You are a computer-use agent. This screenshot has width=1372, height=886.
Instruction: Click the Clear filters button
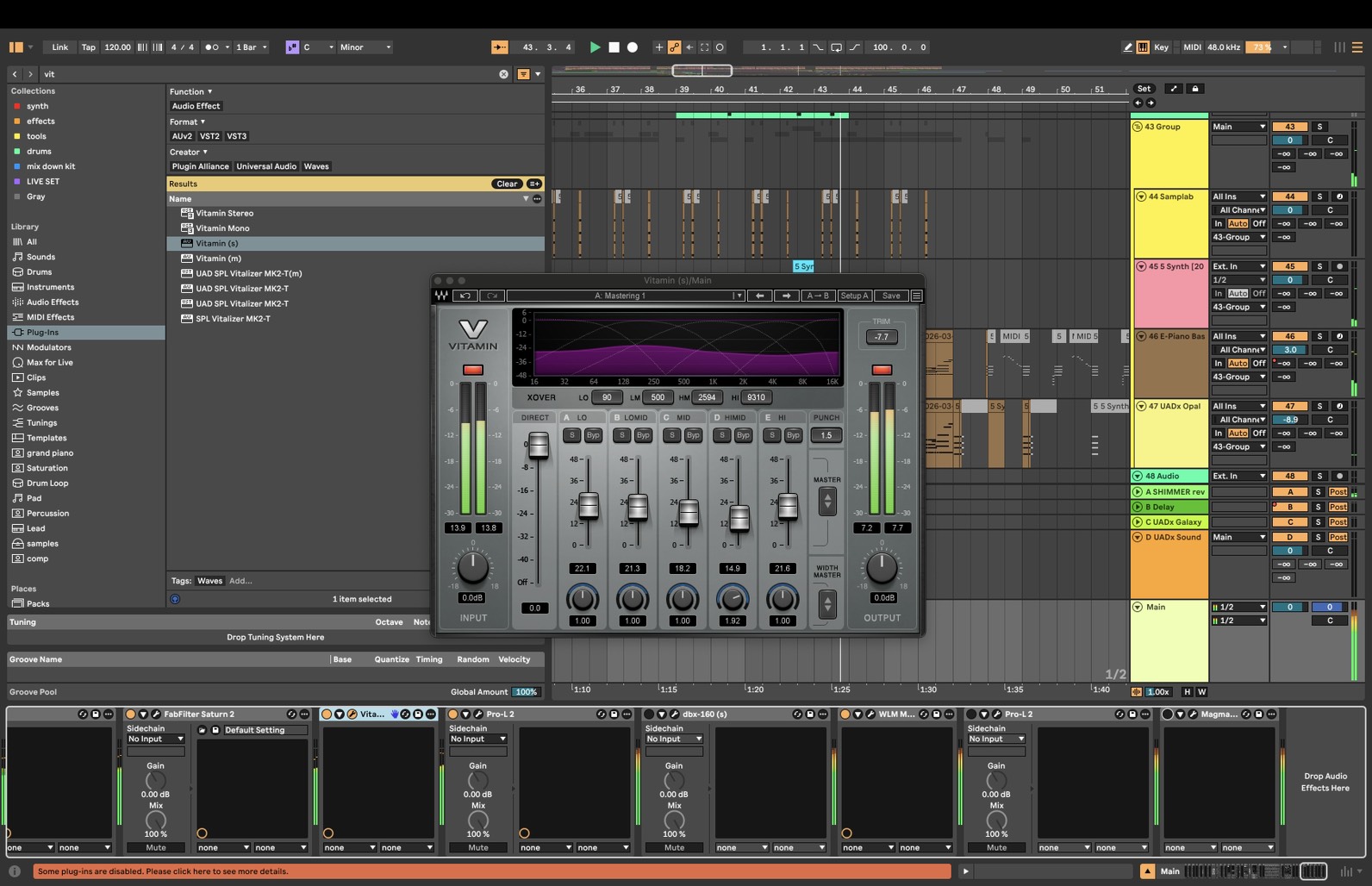tap(507, 184)
